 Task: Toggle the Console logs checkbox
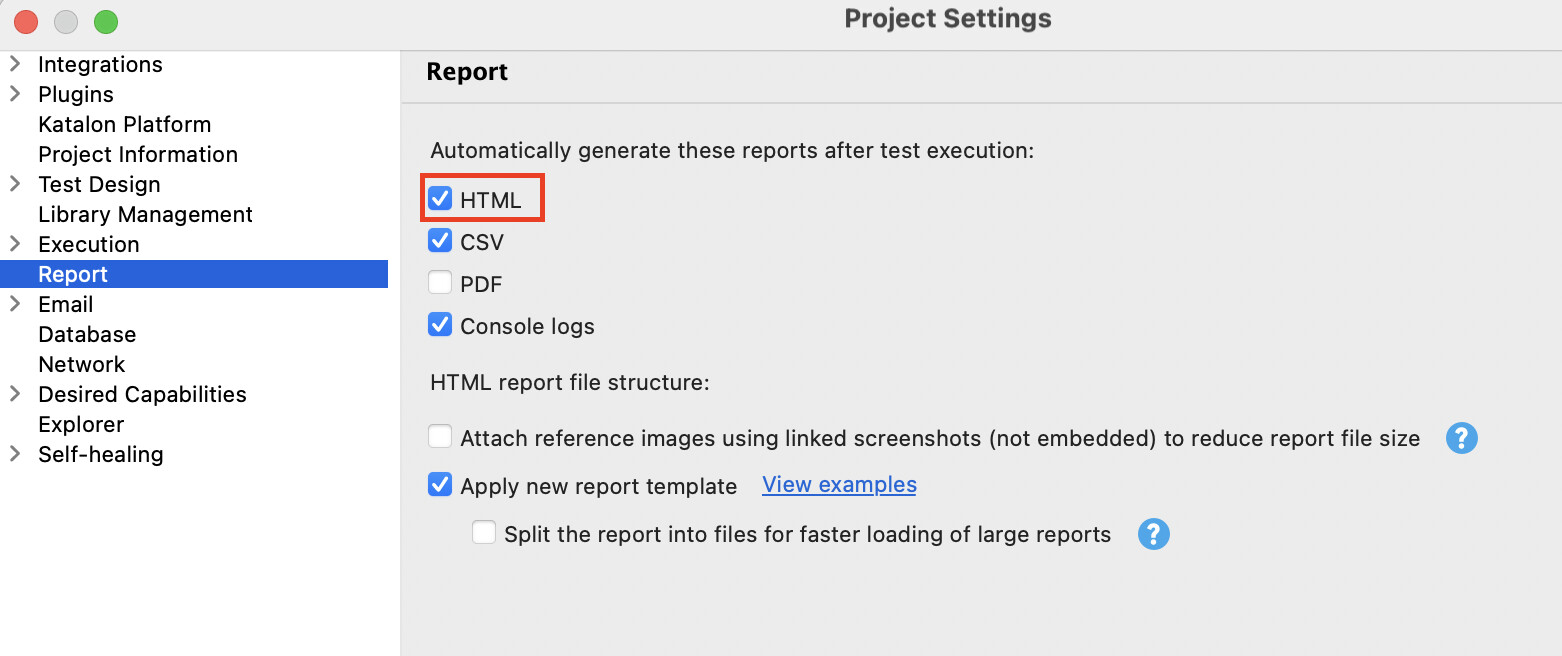pyautogui.click(x=440, y=325)
